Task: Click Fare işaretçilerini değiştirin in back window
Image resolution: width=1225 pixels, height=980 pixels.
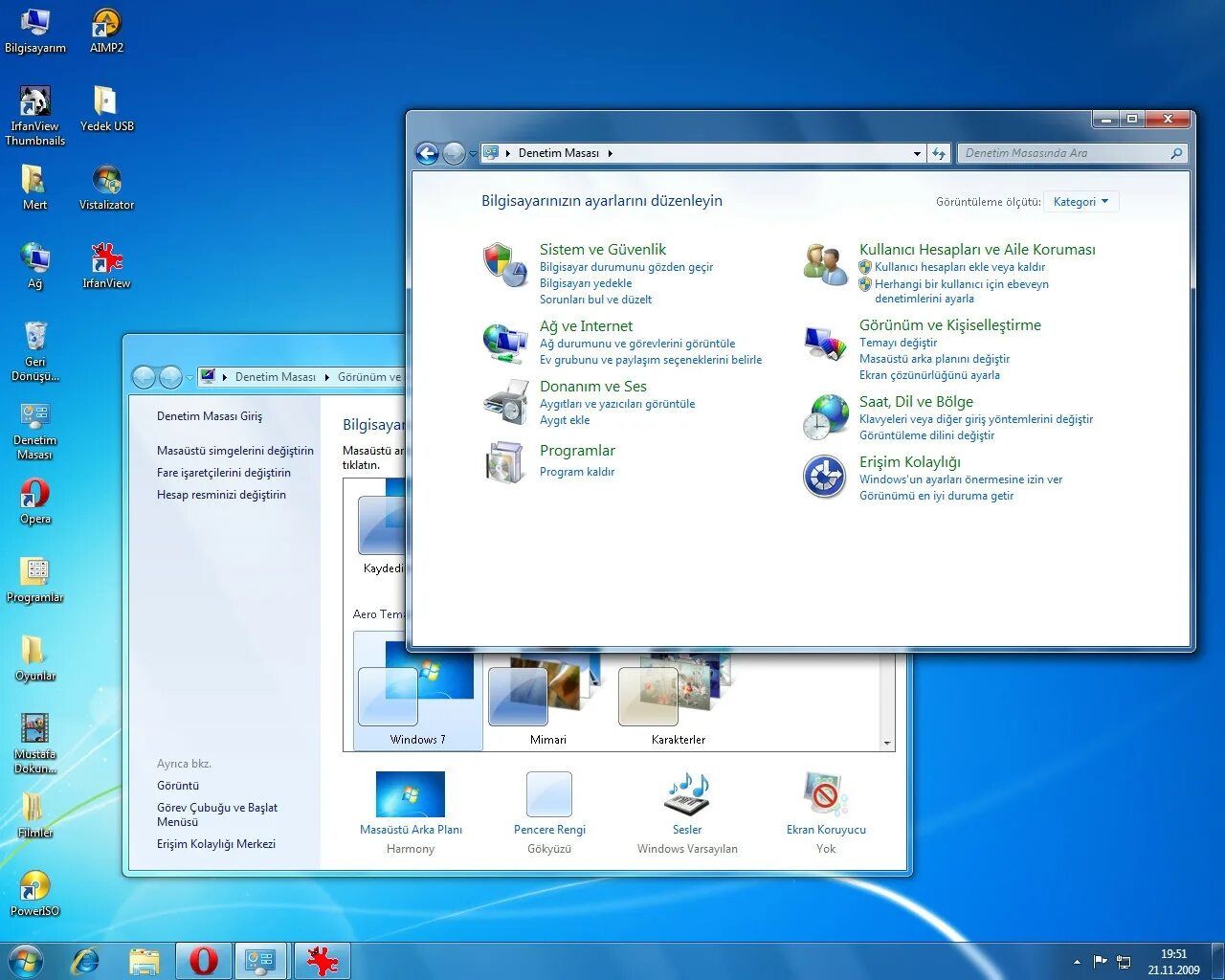Action: click(224, 473)
